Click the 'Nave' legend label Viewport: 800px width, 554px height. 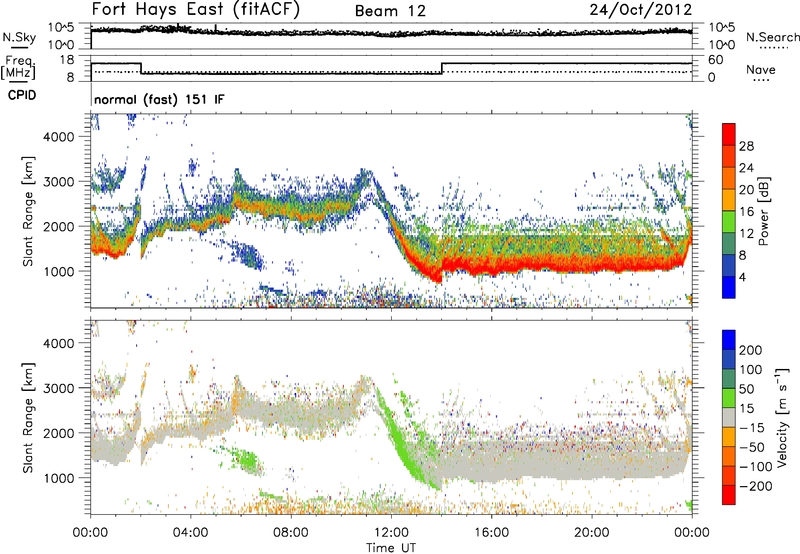point(761,70)
